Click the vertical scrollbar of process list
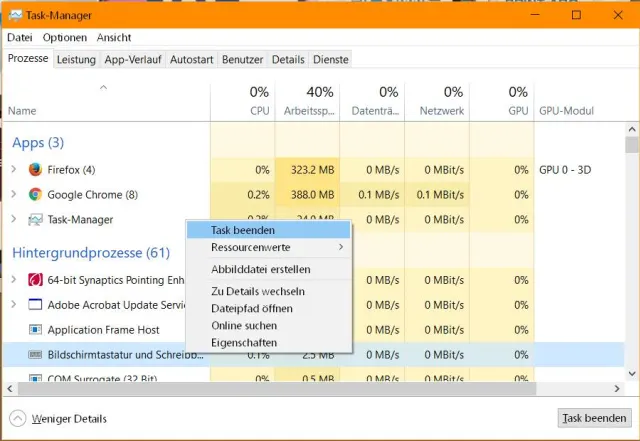Image resolution: width=640 pixels, height=441 pixels. click(631, 260)
